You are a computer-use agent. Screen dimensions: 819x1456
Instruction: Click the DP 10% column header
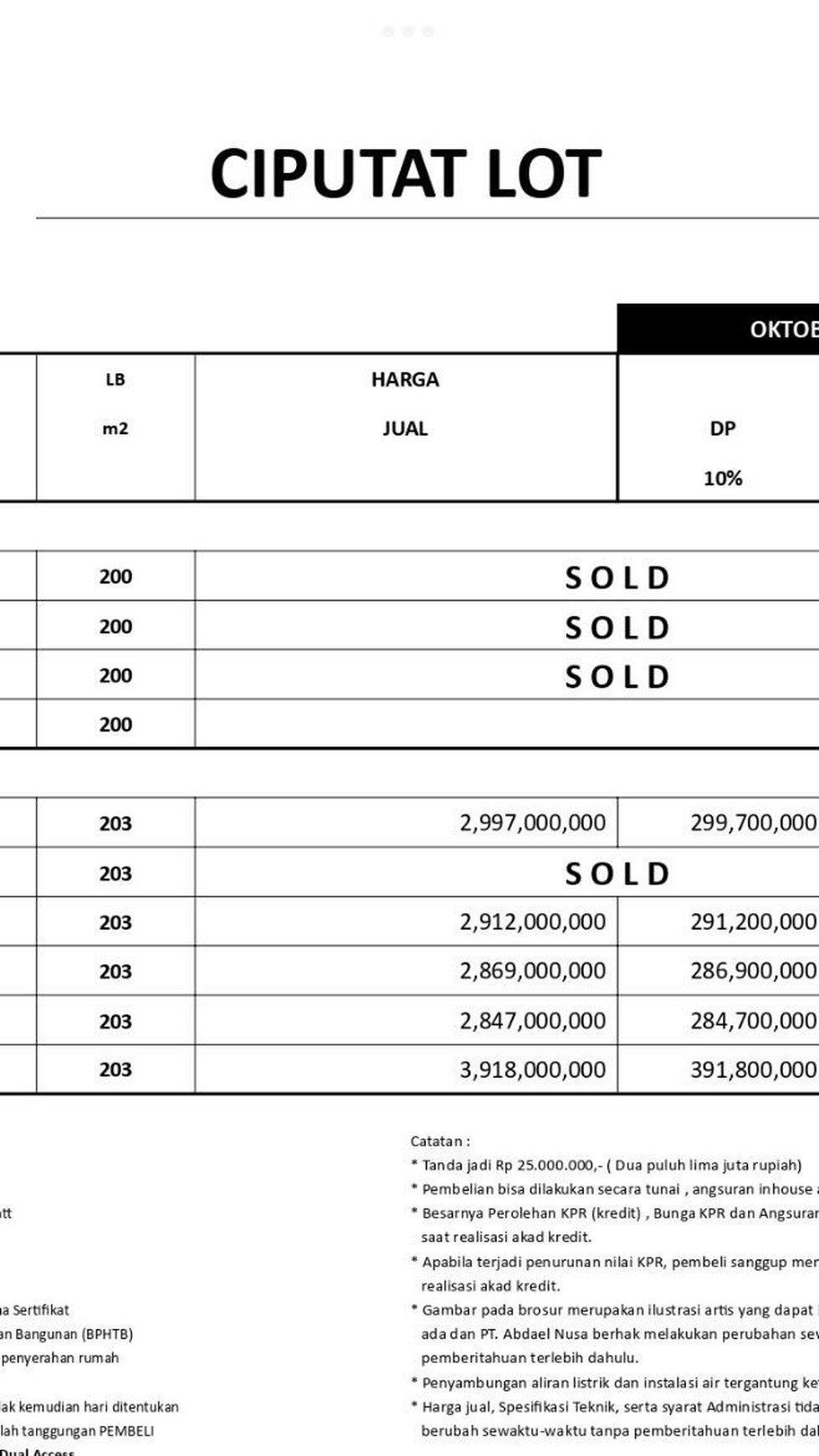(x=722, y=453)
